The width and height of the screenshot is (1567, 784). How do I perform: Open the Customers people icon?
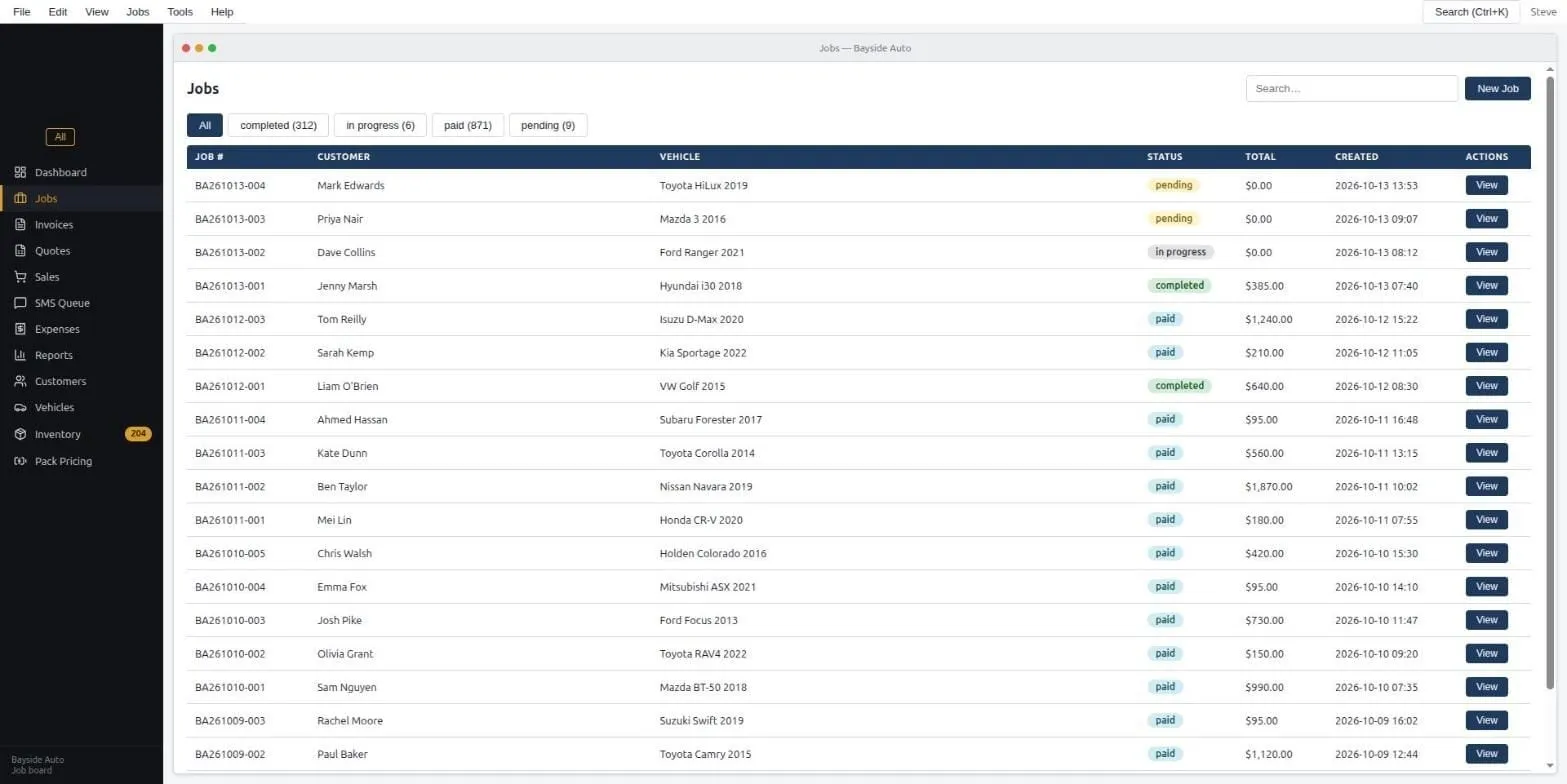pyautogui.click(x=20, y=381)
